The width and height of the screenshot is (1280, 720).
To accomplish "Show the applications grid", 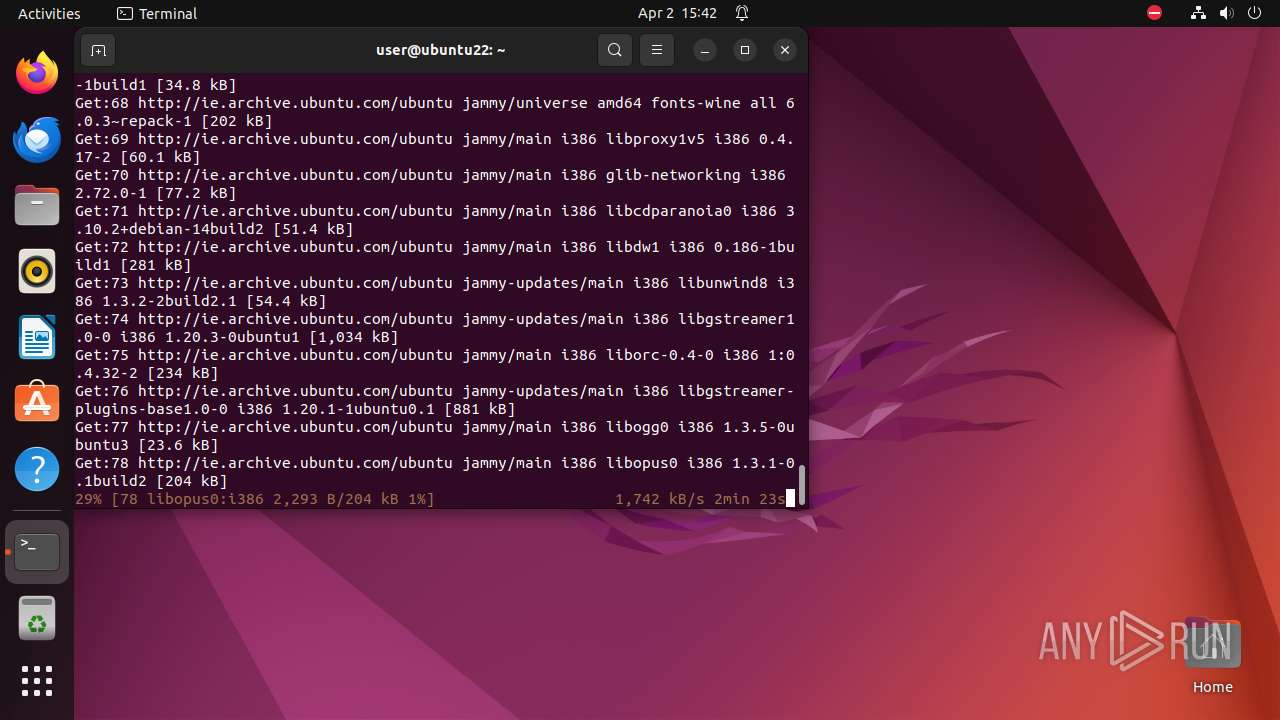I will [x=37, y=681].
